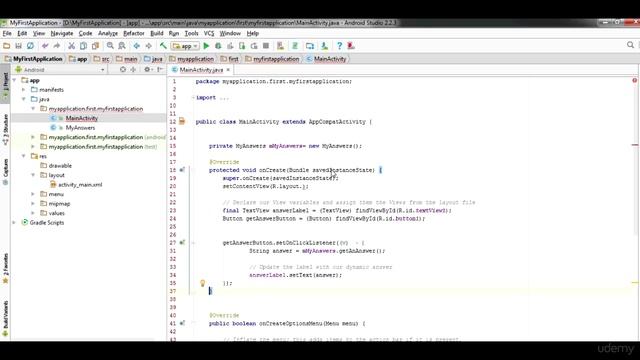Open the File menu
The image size is (640, 360).
(x=7, y=33)
